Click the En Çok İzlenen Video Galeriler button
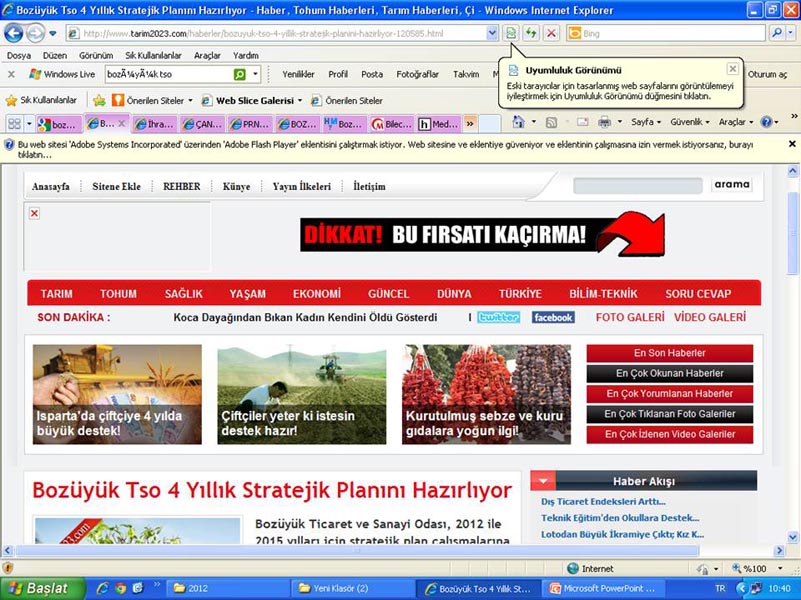The height and width of the screenshot is (600, 801). (670, 434)
